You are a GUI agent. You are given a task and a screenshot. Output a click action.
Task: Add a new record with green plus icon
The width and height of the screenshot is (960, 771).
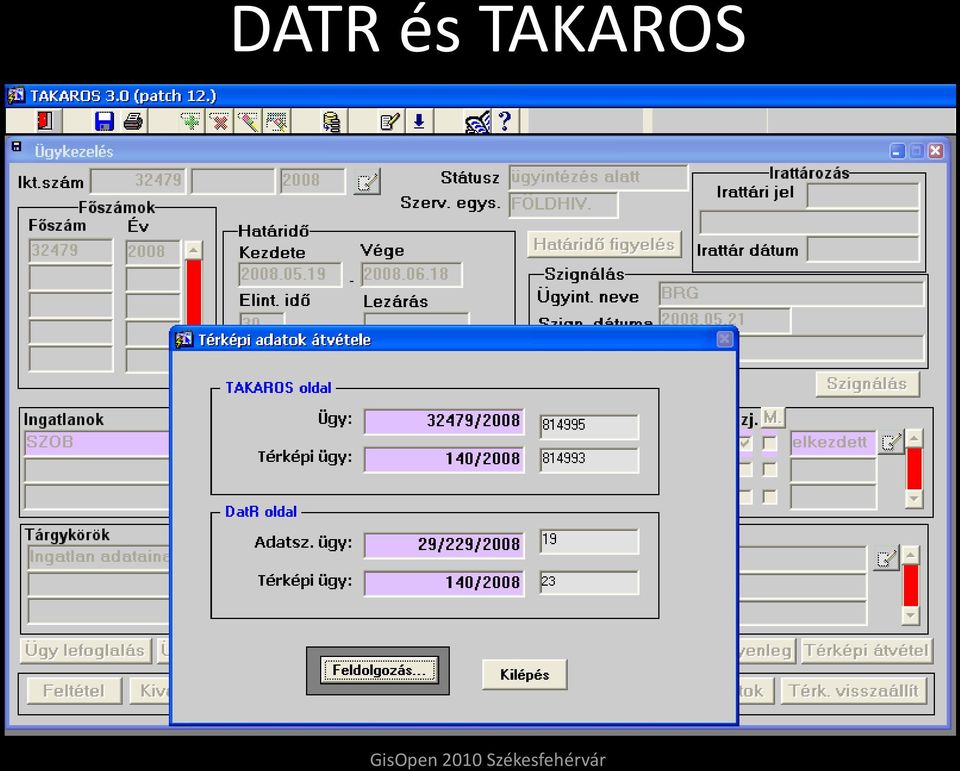coord(191,121)
